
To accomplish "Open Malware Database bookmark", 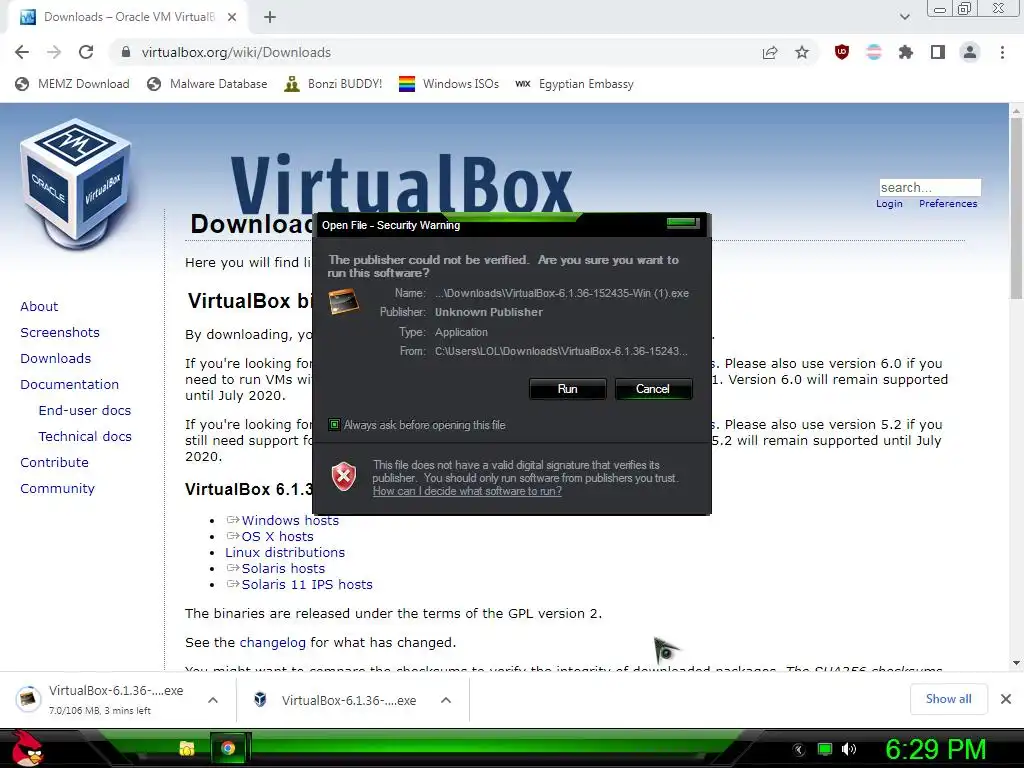I will (x=207, y=84).
